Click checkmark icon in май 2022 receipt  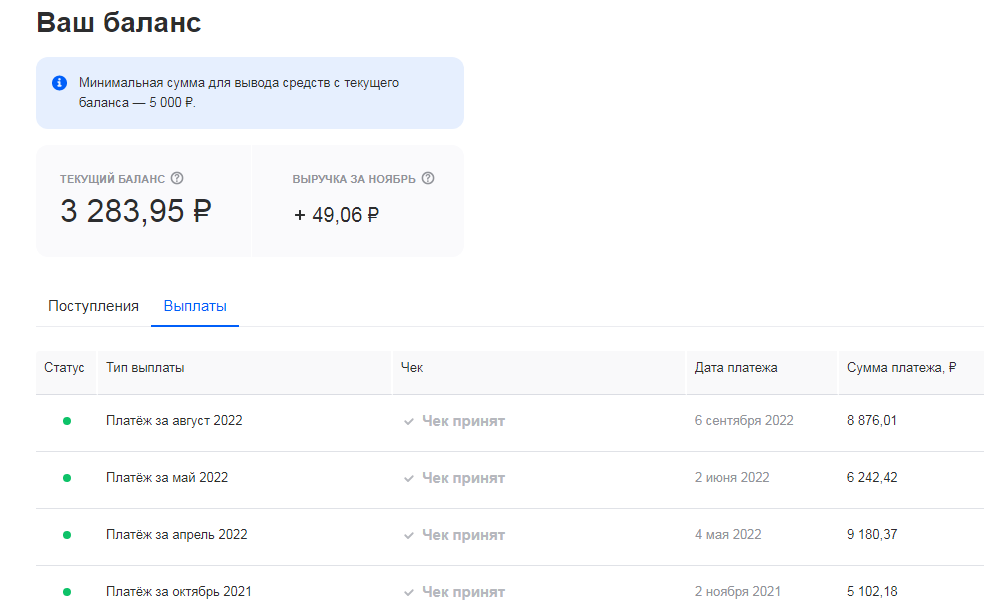(x=409, y=479)
